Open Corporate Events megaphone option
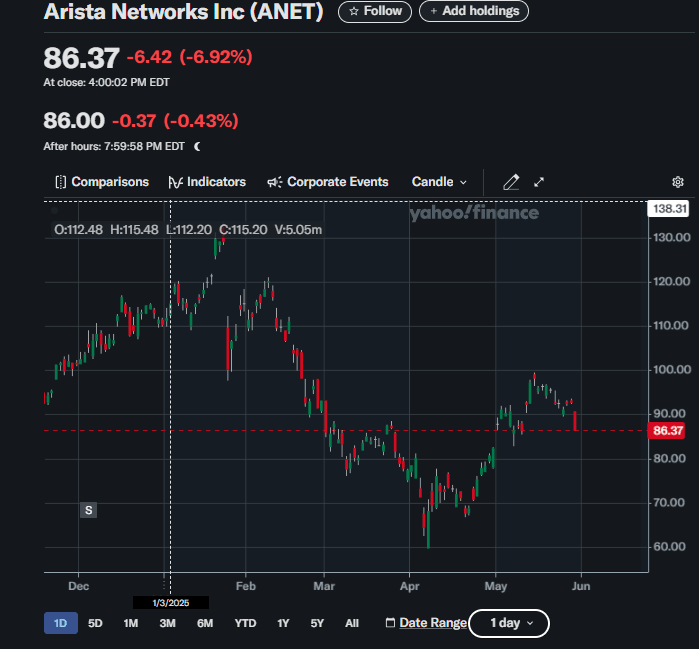This screenshot has width=699, height=649. 328,182
